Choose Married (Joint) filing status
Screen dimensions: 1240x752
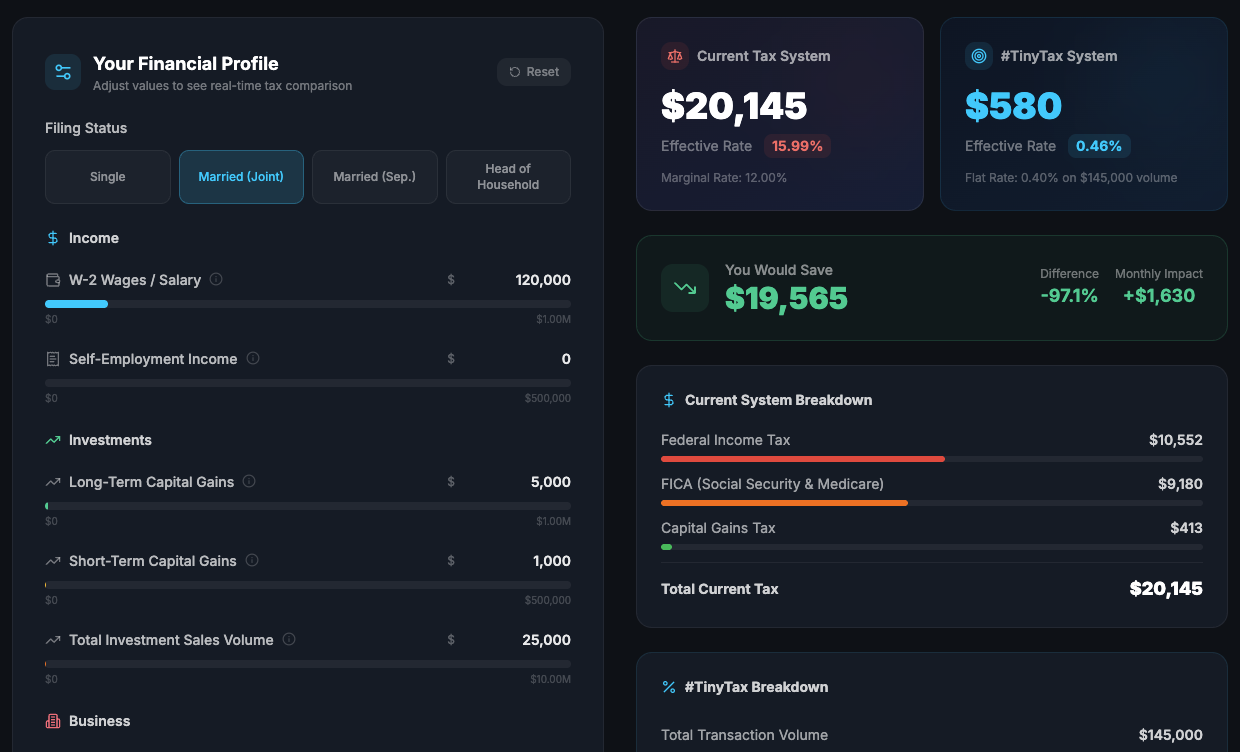(241, 177)
